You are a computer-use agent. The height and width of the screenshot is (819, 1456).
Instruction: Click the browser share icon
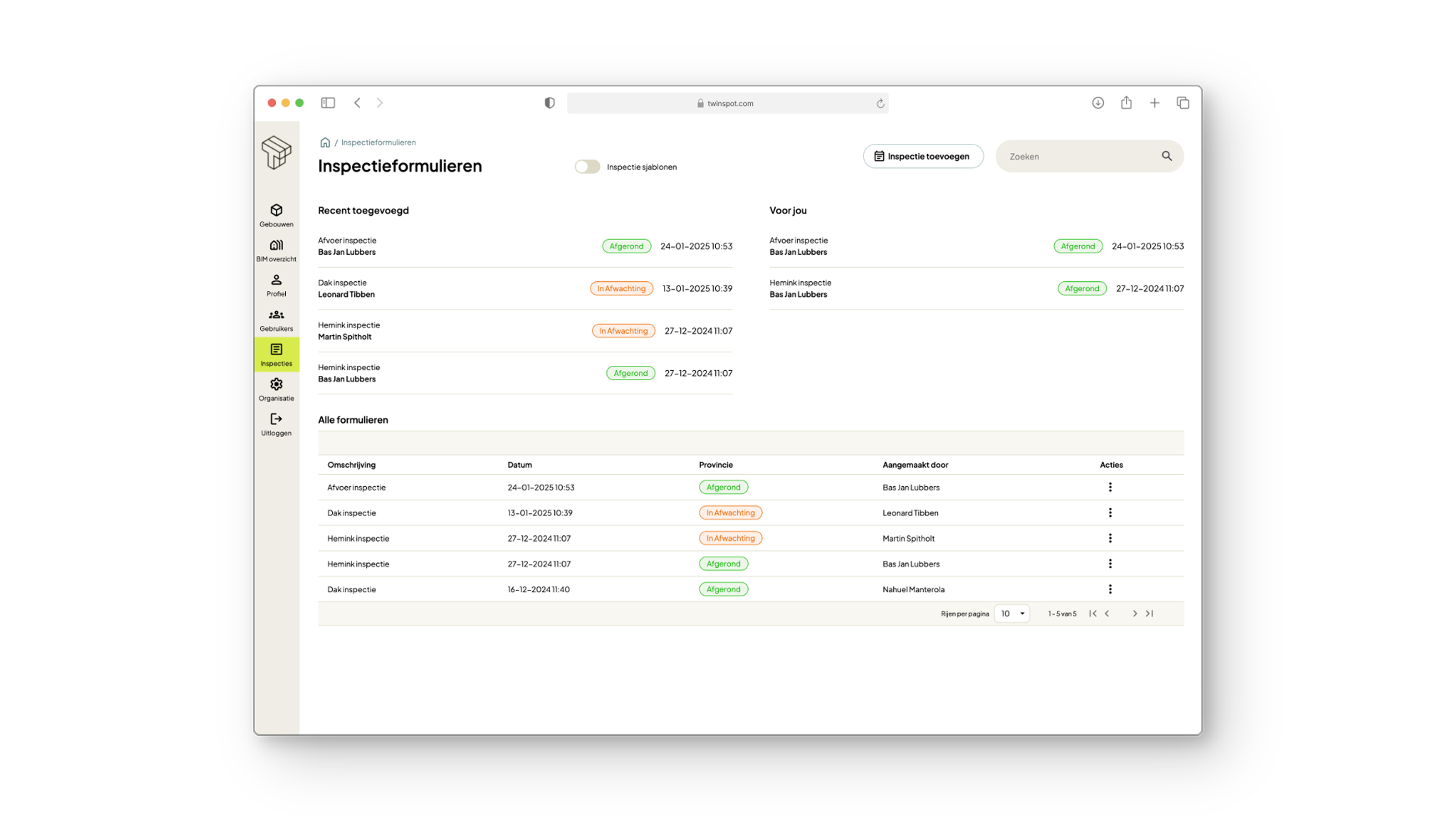point(1126,102)
